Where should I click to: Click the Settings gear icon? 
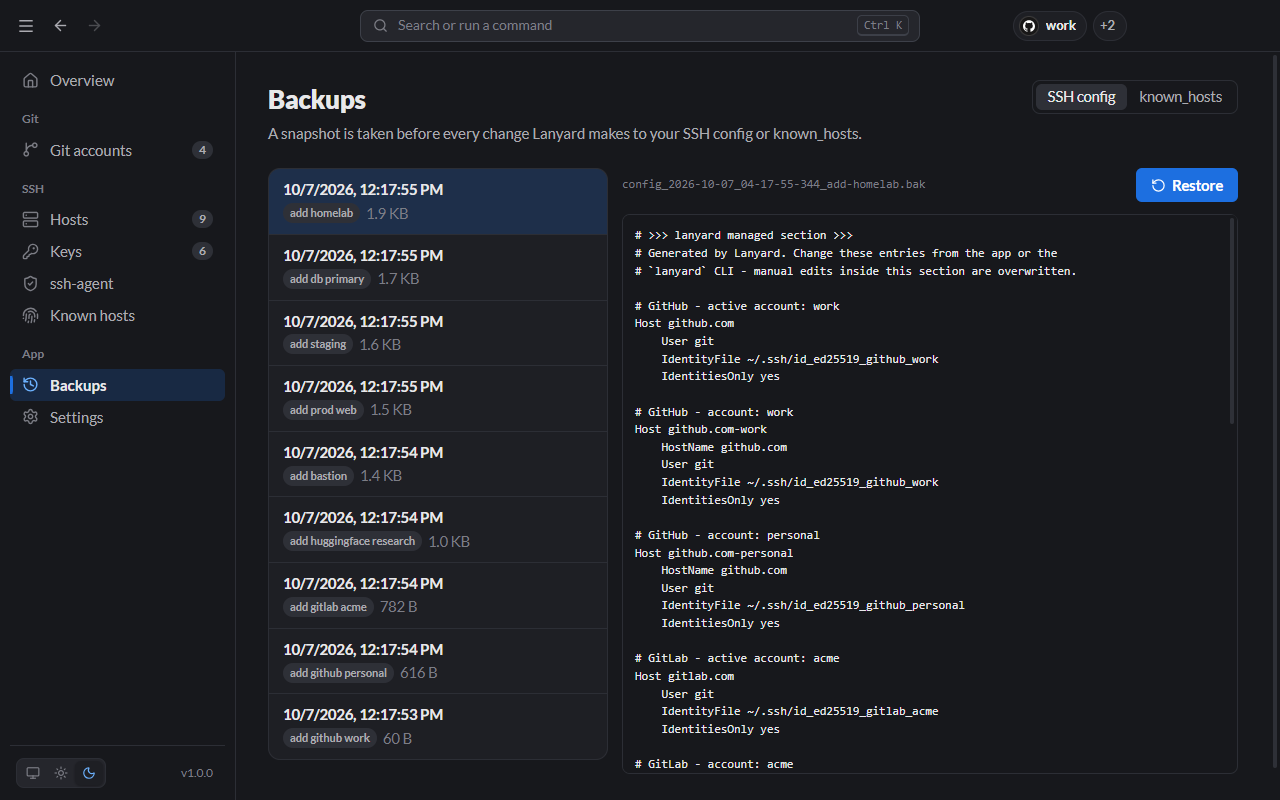pos(31,418)
